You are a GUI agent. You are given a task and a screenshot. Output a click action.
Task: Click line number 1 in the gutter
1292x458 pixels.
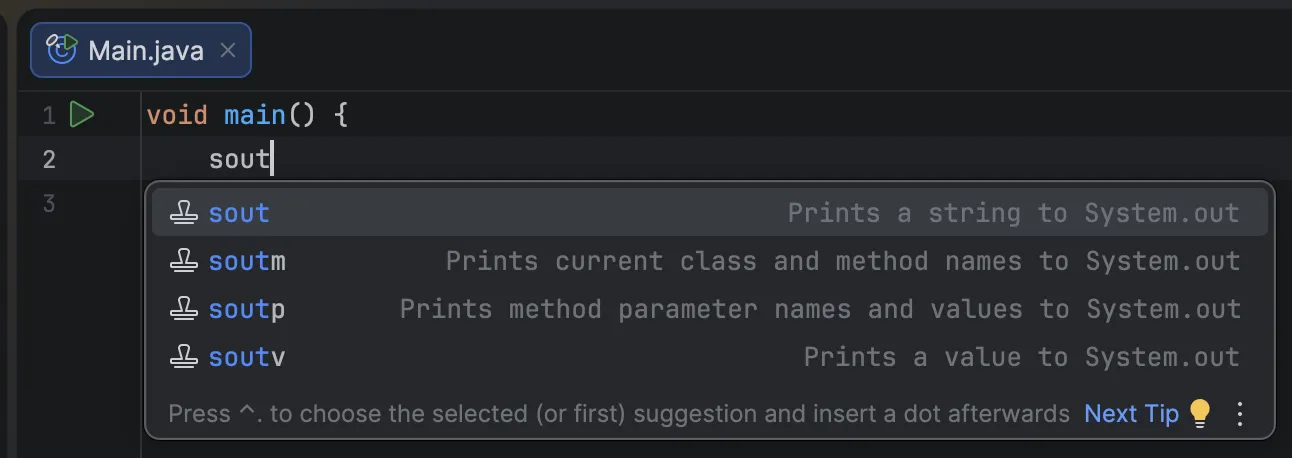48,116
